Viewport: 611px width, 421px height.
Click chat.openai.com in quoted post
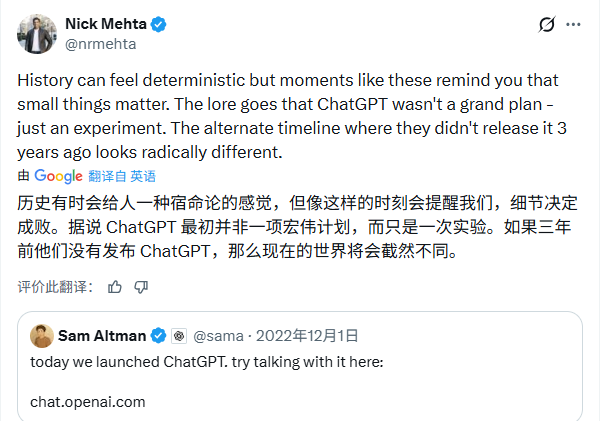[x=88, y=402]
